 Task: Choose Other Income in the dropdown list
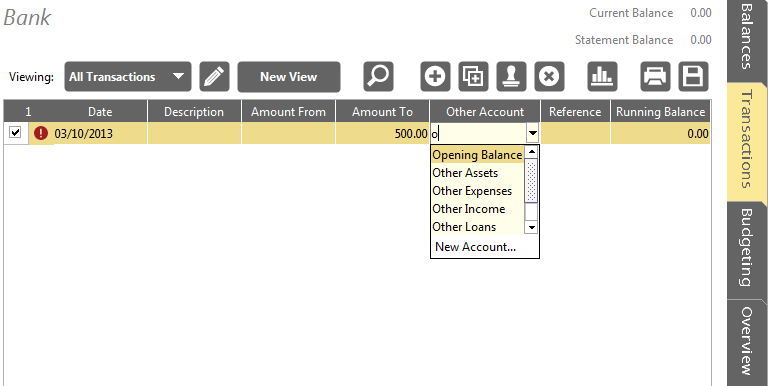pos(477,209)
